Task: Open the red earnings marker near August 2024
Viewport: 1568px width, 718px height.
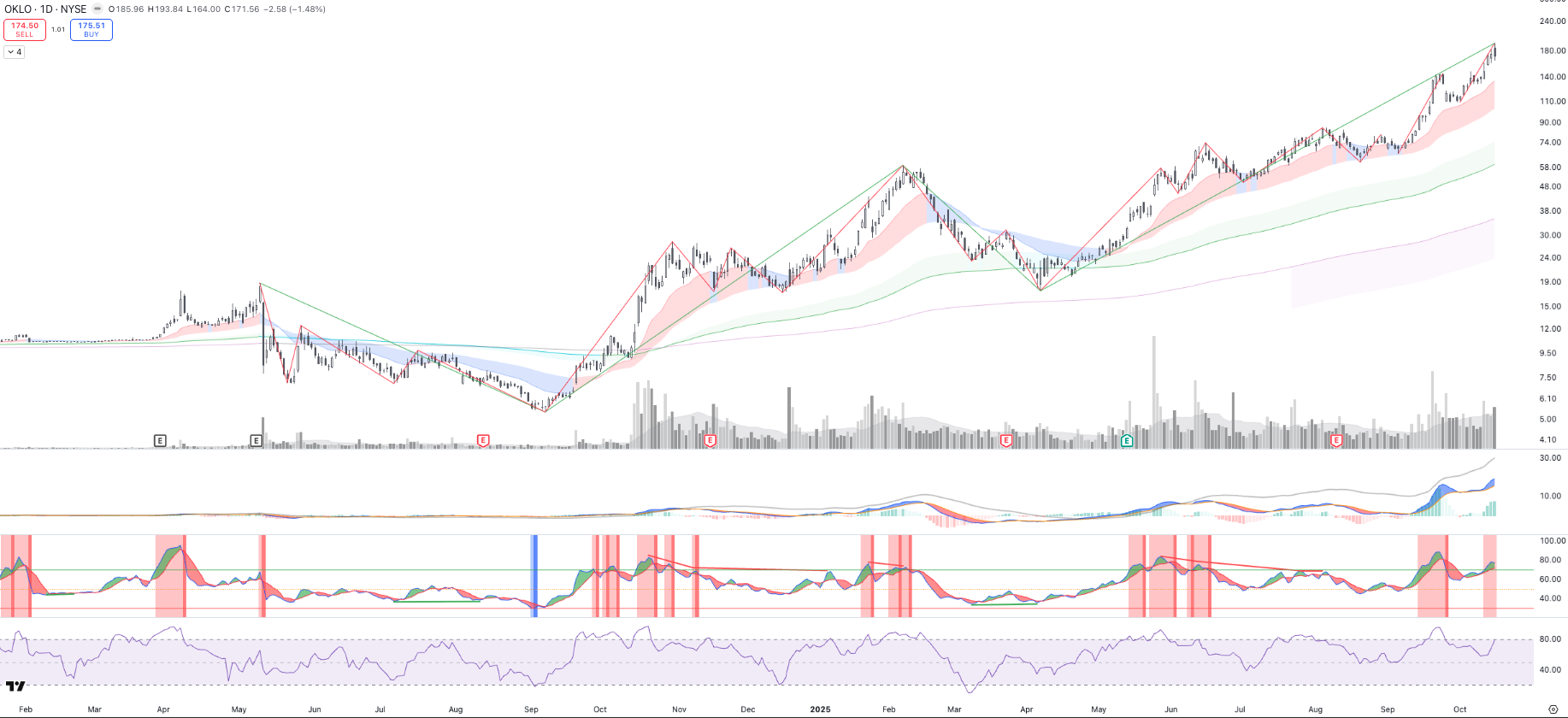Action: [483, 441]
